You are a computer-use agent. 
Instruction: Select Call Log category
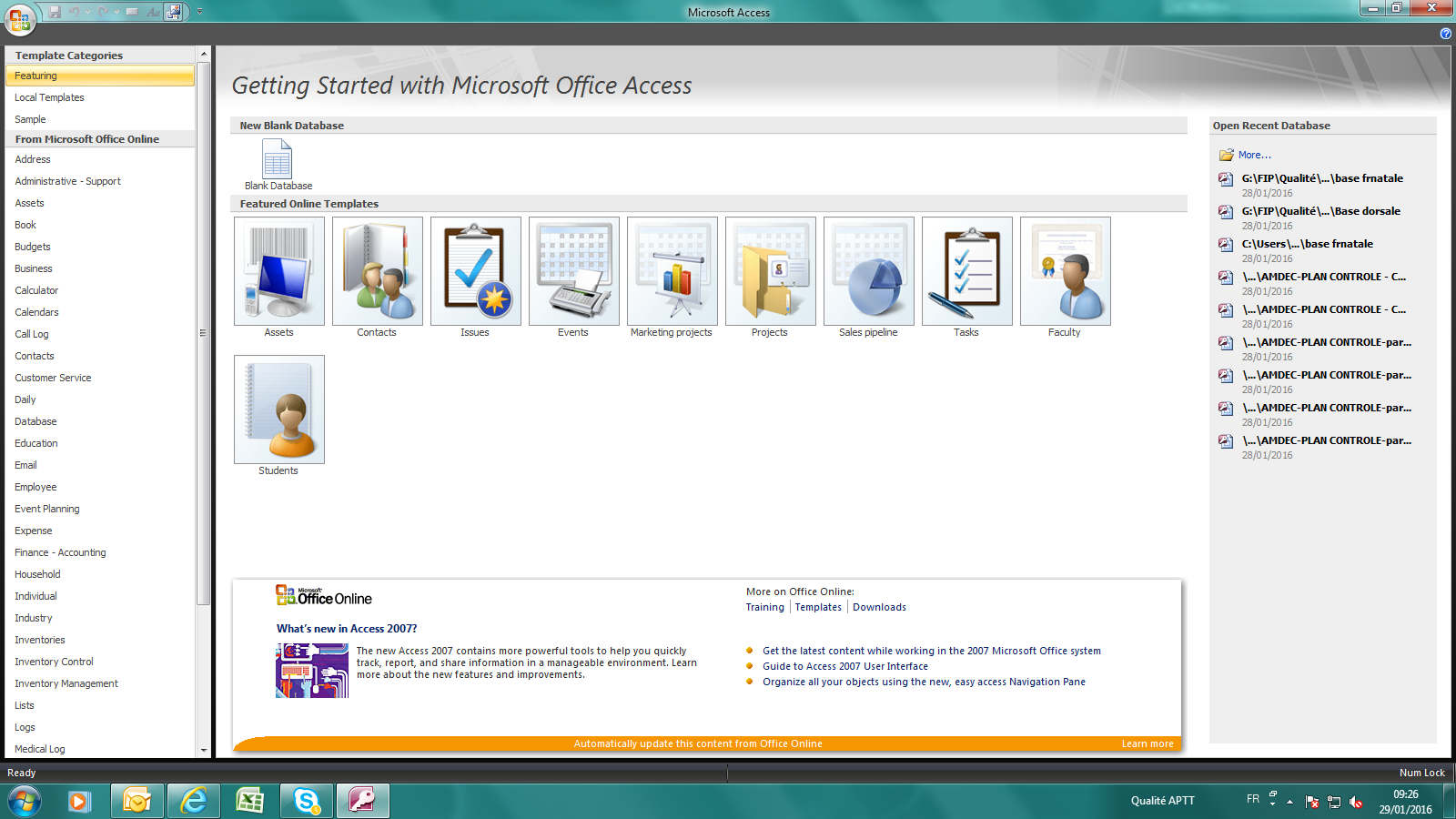32,334
